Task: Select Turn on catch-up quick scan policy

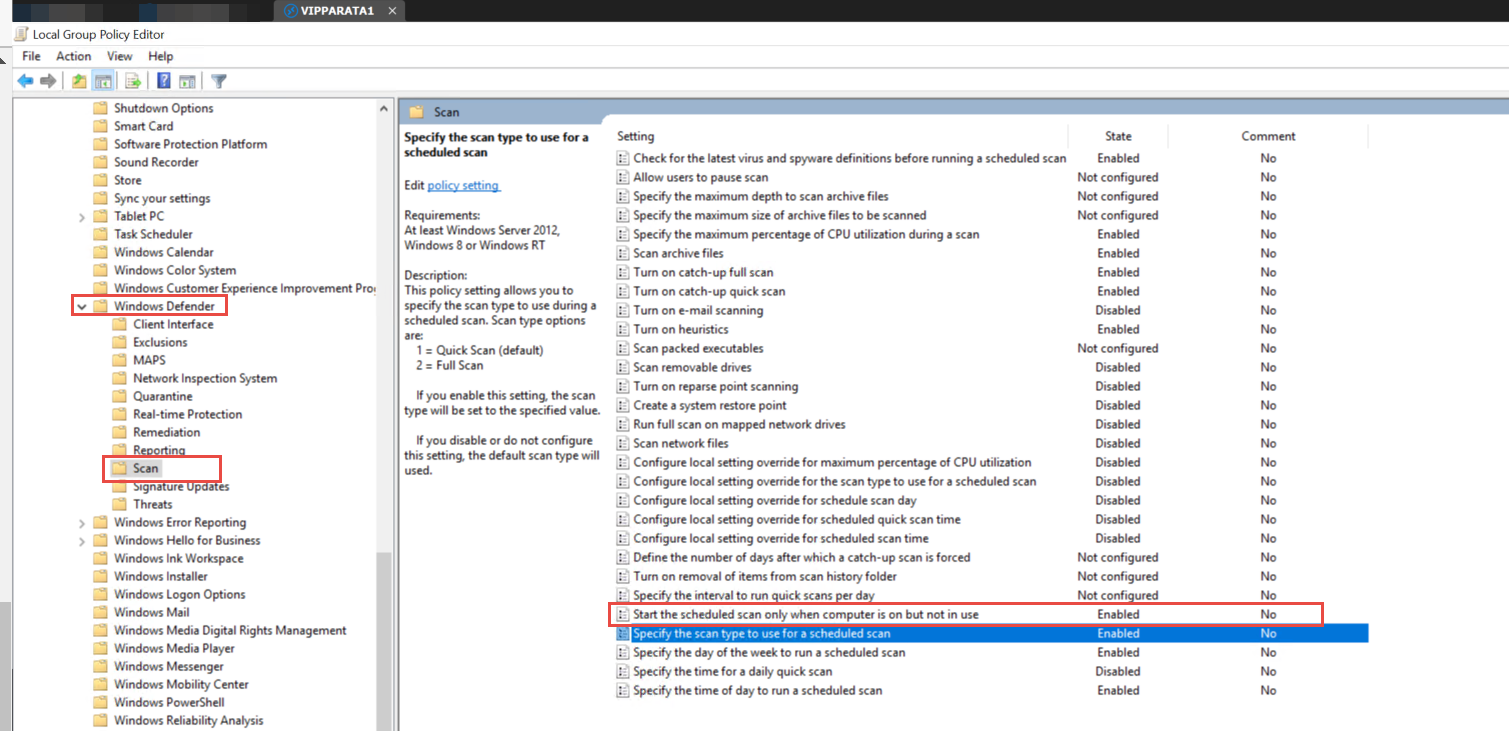Action: pos(709,291)
